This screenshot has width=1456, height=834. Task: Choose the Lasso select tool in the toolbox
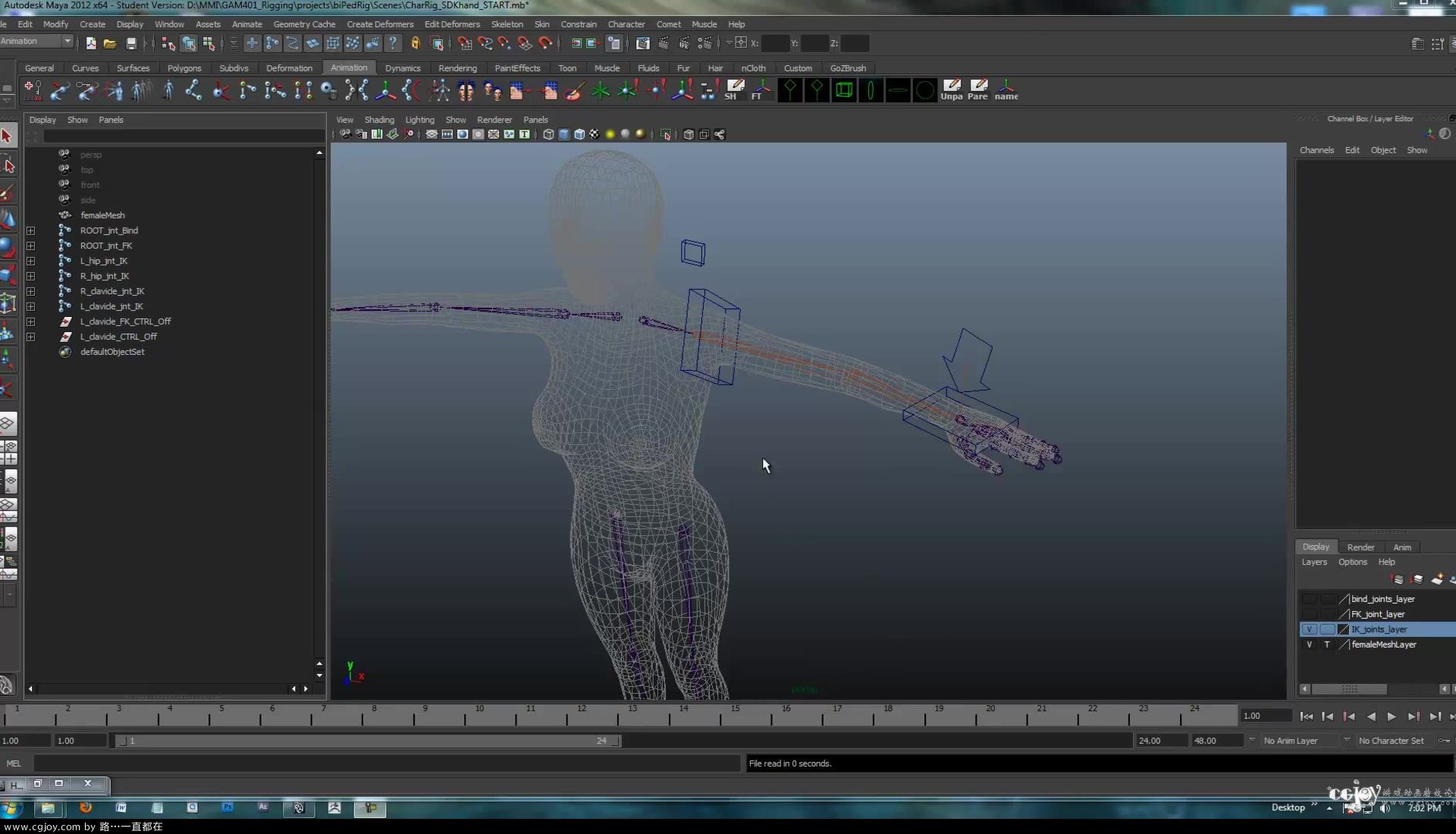[8, 165]
